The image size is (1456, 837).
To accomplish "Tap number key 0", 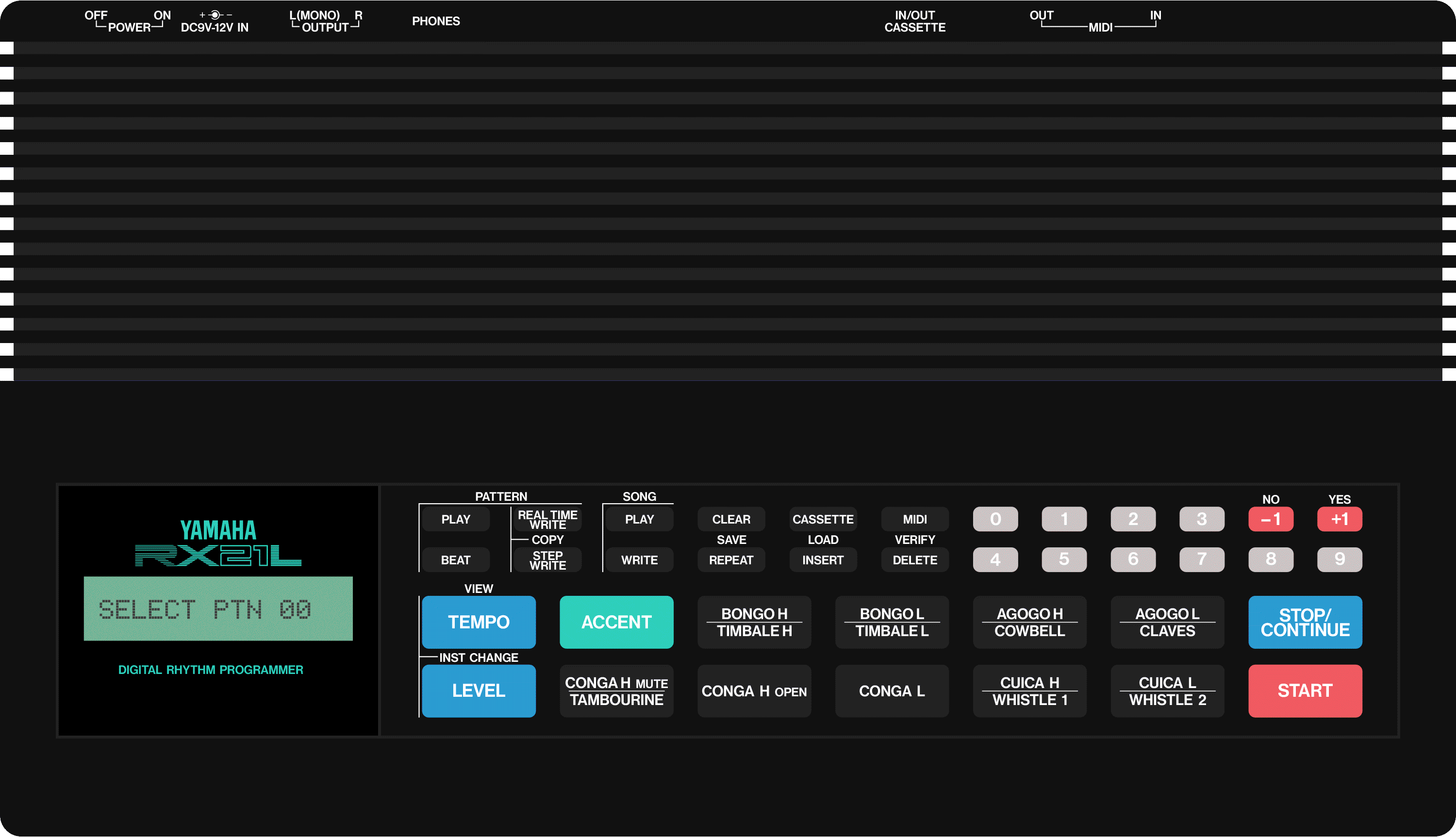I will [x=995, y=519].
